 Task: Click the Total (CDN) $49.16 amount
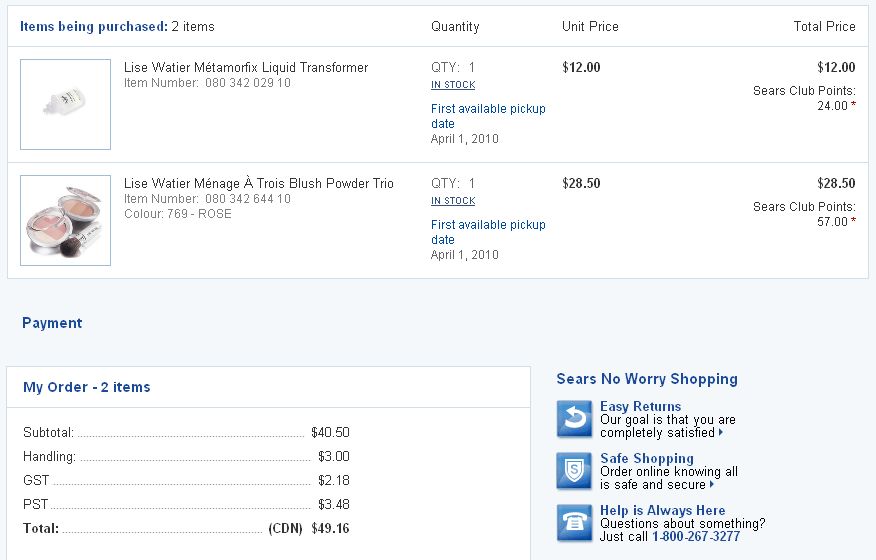tap(330, 528)
